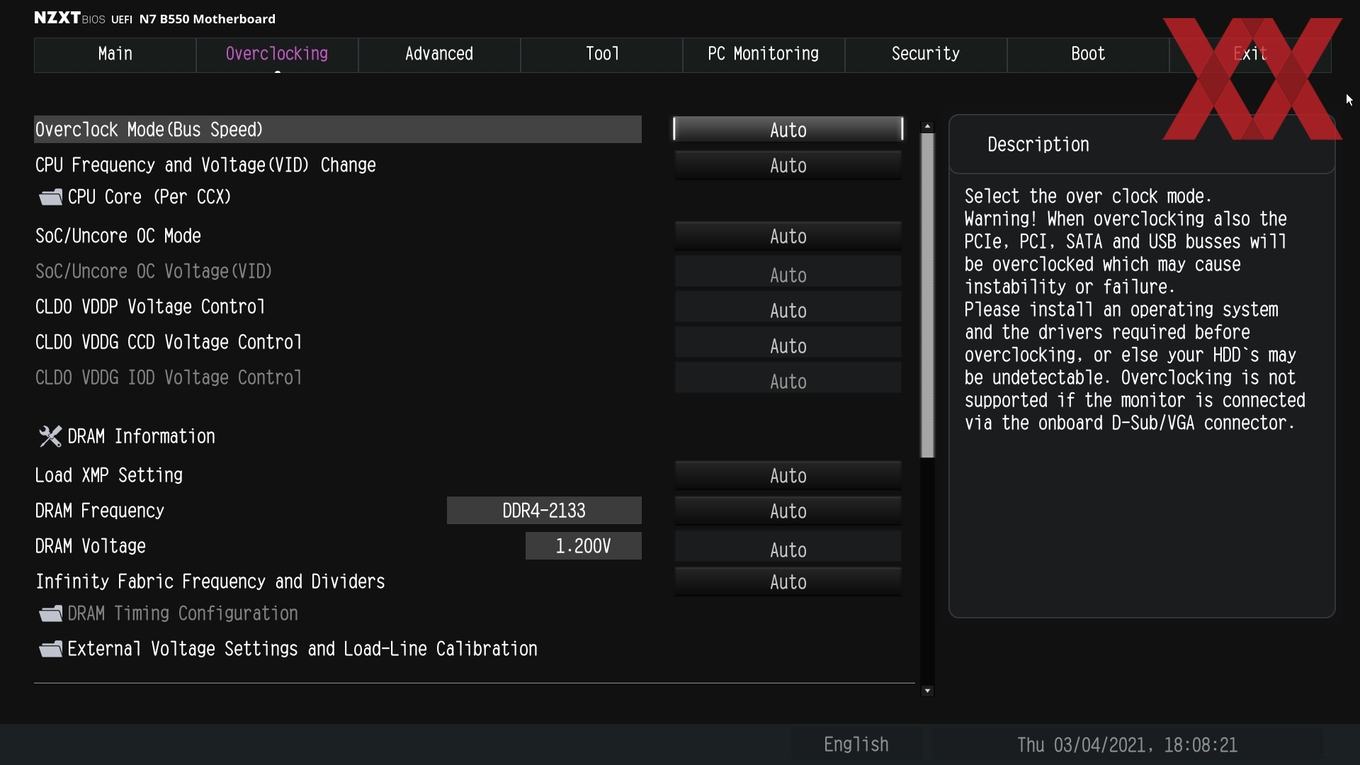The width and height of the screenshot is (1360, 765).
Task: Click the scrollbar up arrow
Action: point(927,126)
